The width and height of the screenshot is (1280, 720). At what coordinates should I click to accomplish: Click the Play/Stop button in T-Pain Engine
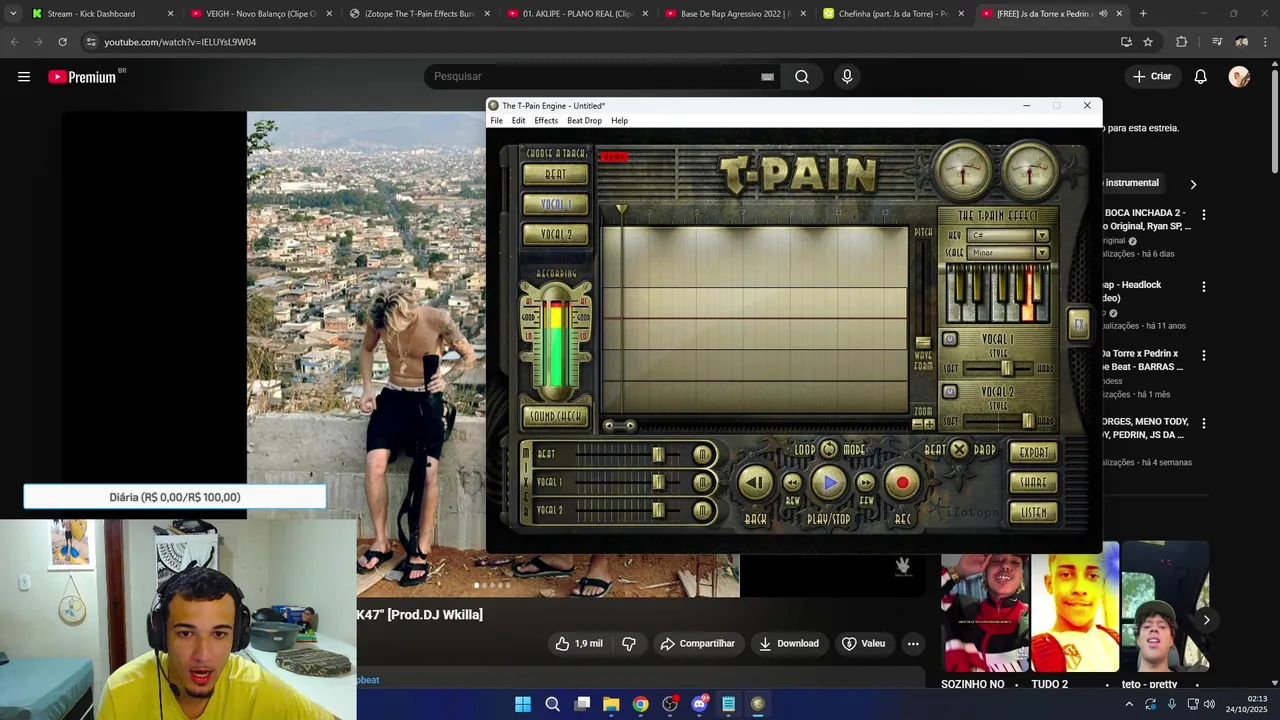829,483
